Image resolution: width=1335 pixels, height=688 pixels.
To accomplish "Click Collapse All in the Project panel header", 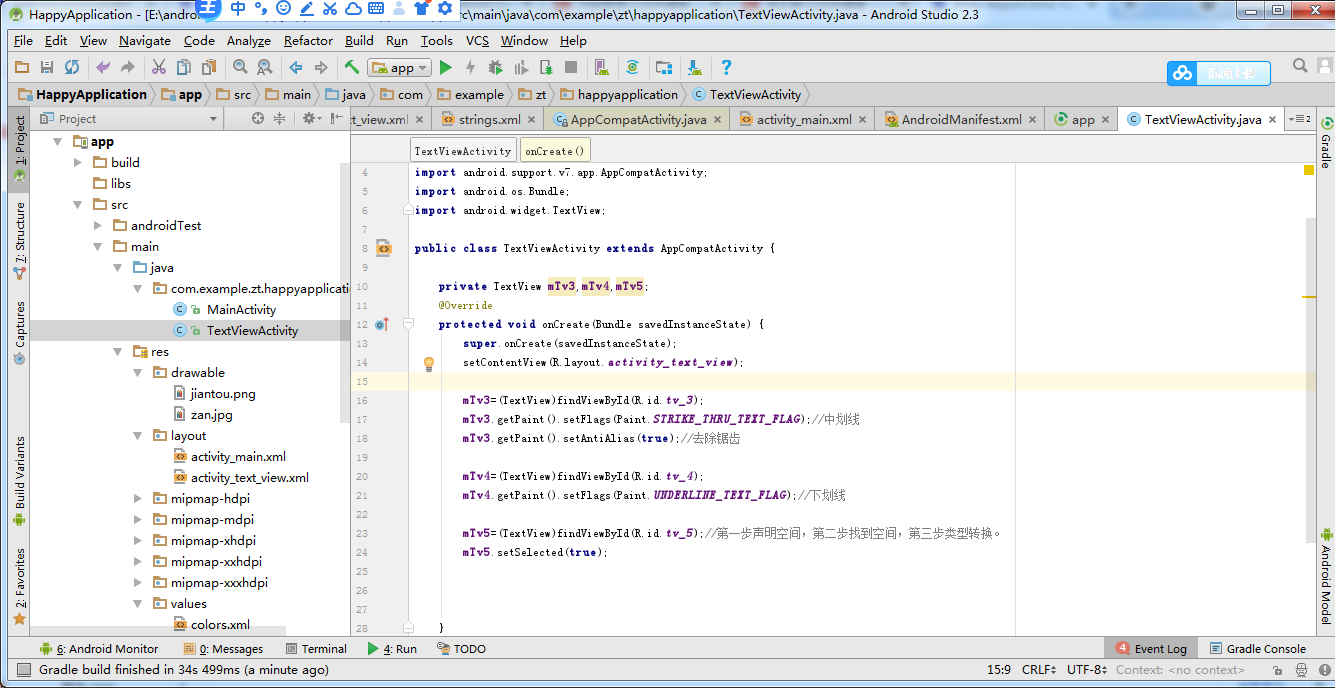I will 280,118.
